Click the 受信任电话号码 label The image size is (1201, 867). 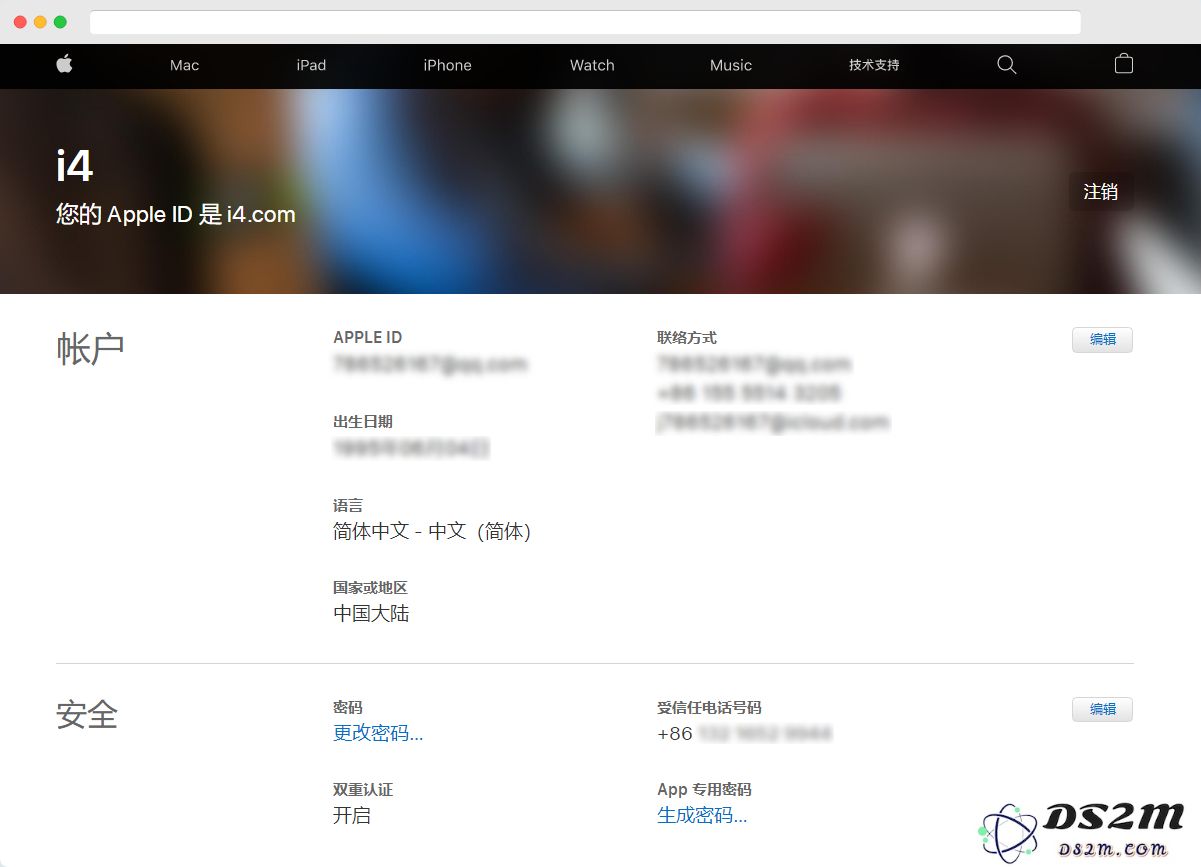(x=709, y=707)
